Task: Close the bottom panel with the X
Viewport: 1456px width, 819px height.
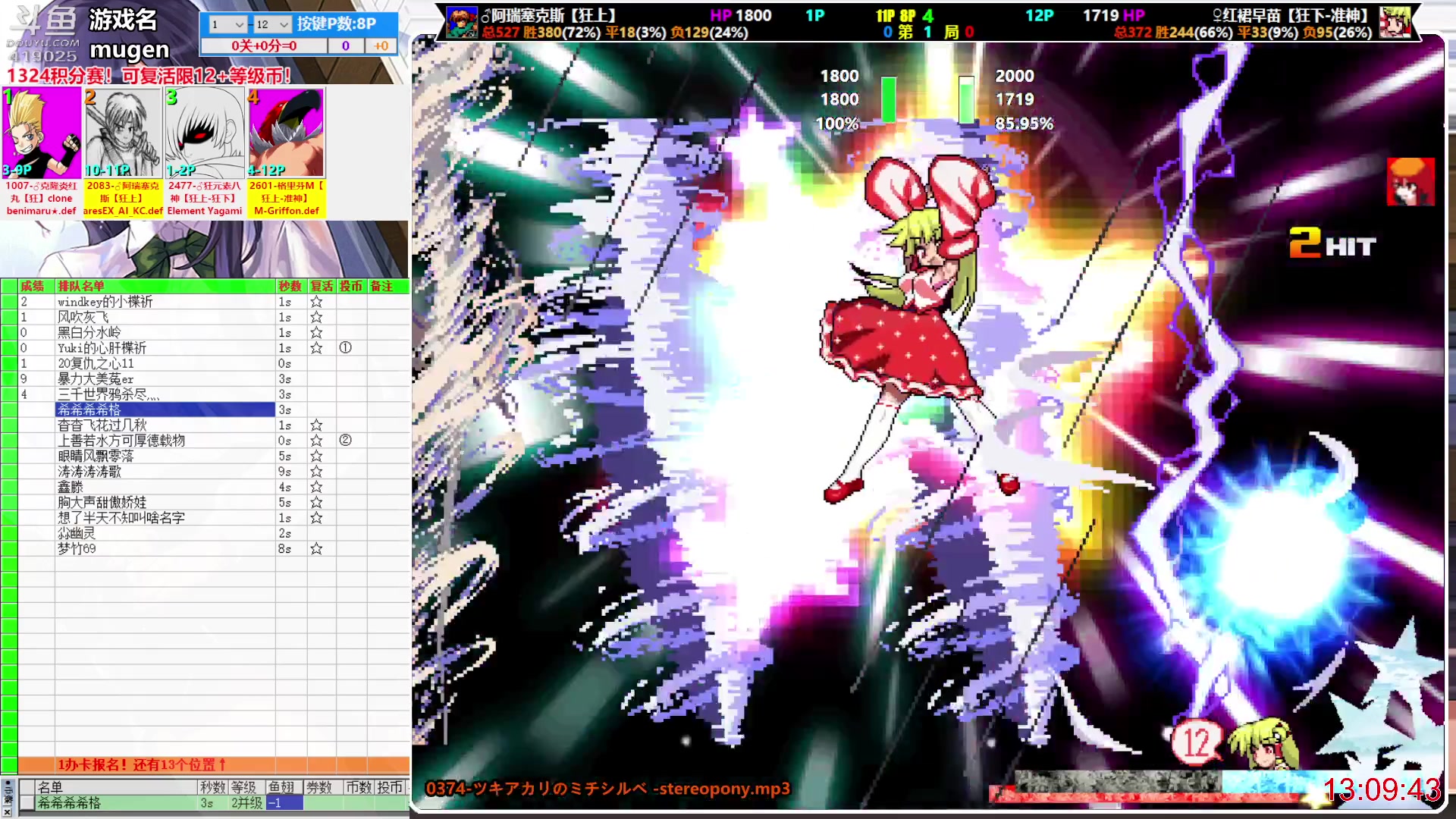Action: click(7, 811)
